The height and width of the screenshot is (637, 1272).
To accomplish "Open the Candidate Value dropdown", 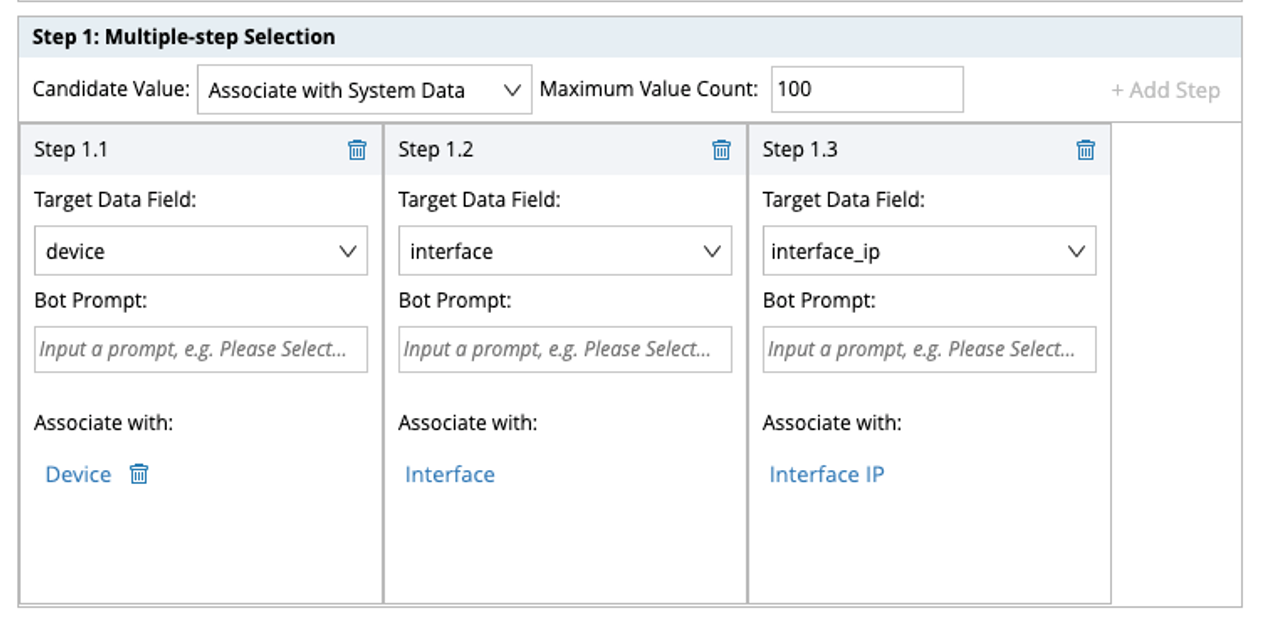I will tap(364, 90).
